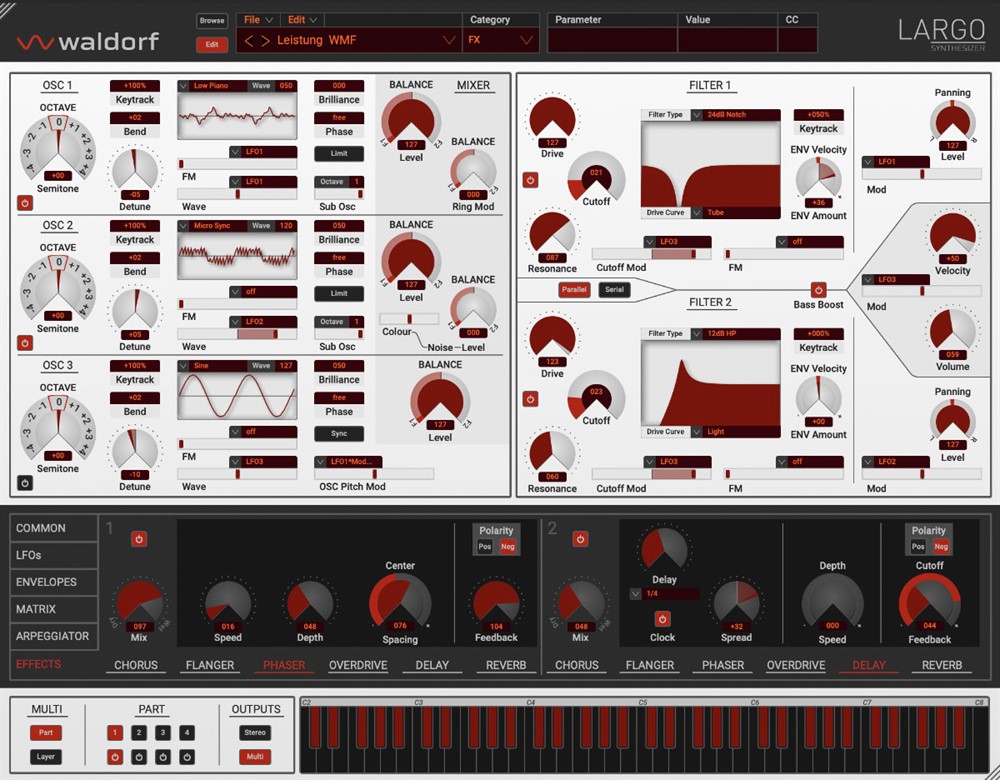Toggle OSC 1 power button

[25, 202]
